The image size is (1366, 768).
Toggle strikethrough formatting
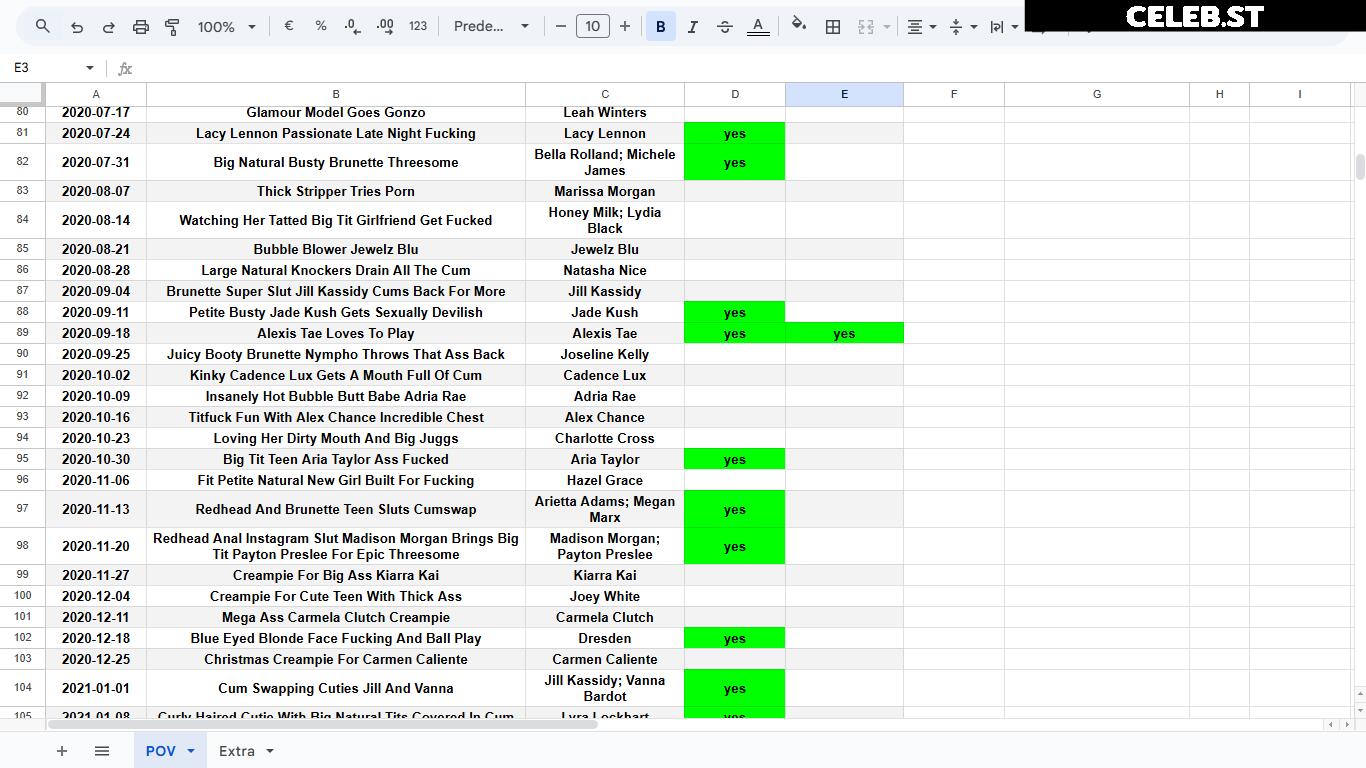pos(725,27)
